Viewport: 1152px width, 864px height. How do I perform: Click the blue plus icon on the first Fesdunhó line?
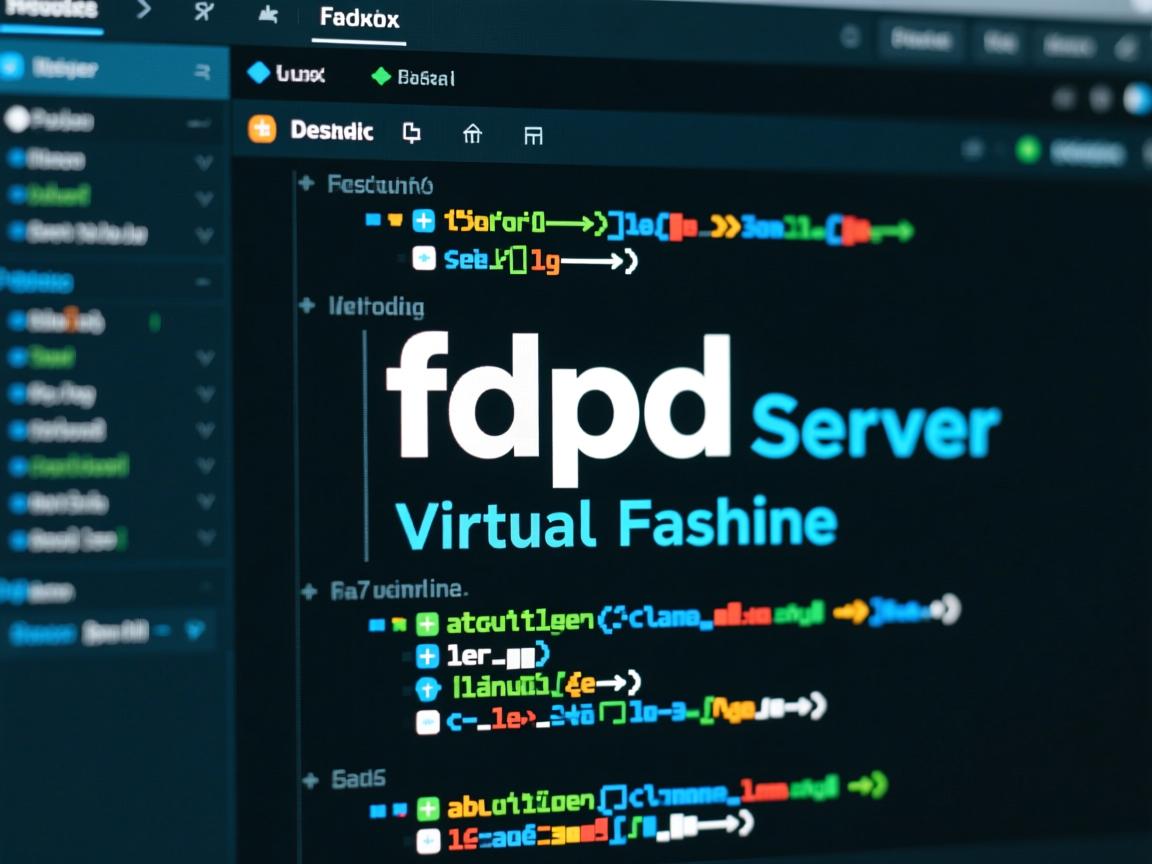click(424, 221)
